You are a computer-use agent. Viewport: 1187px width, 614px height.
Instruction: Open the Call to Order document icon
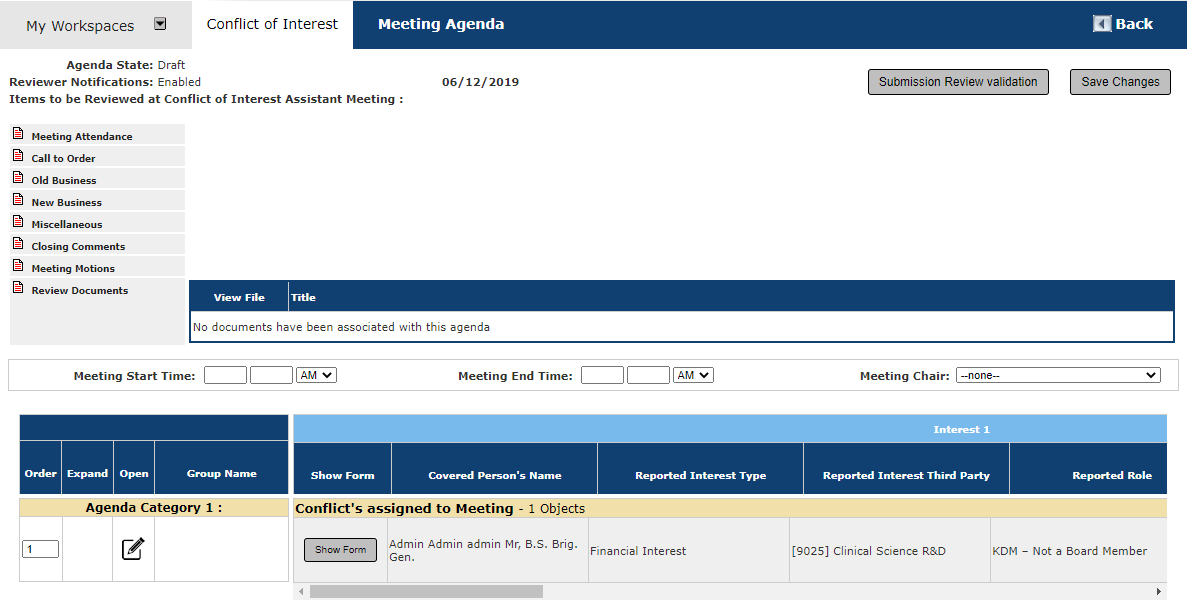click(x=18, y=156)
